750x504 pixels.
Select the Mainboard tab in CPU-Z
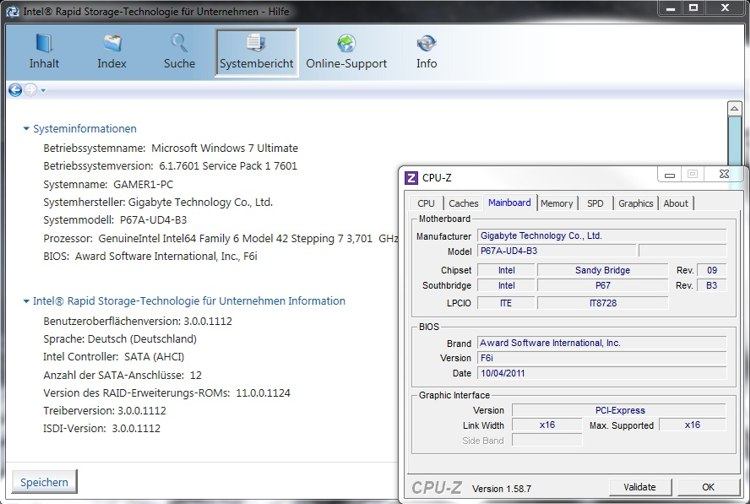point(509,203)
